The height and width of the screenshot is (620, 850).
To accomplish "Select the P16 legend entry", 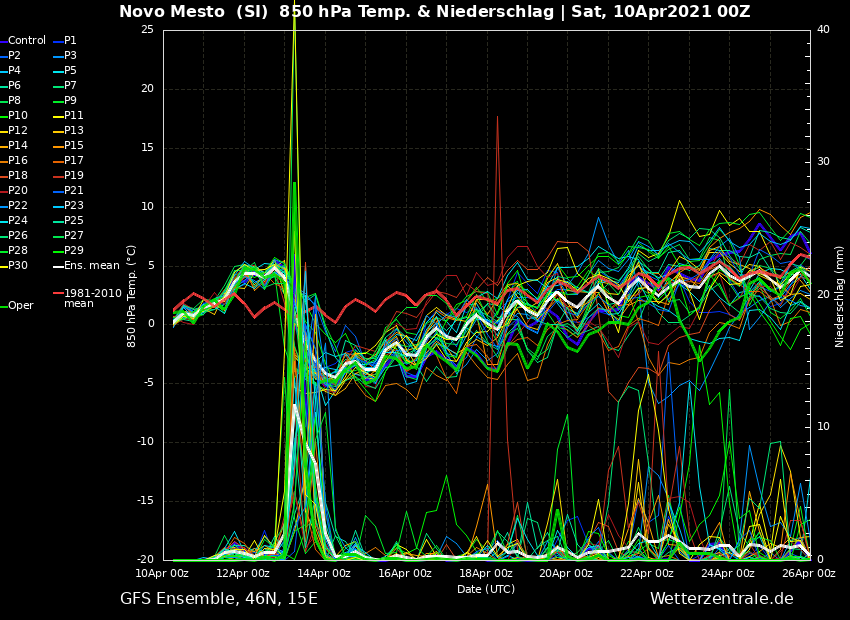I will [18, 161].
